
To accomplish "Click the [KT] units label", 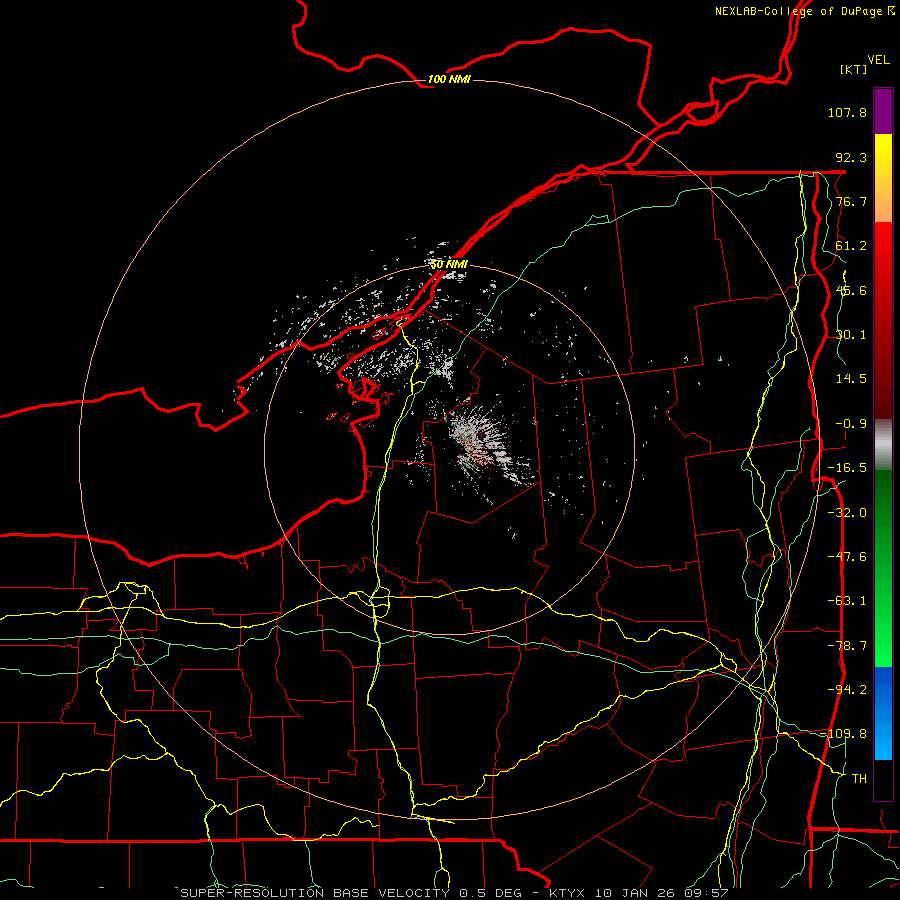I will point(854,69).
